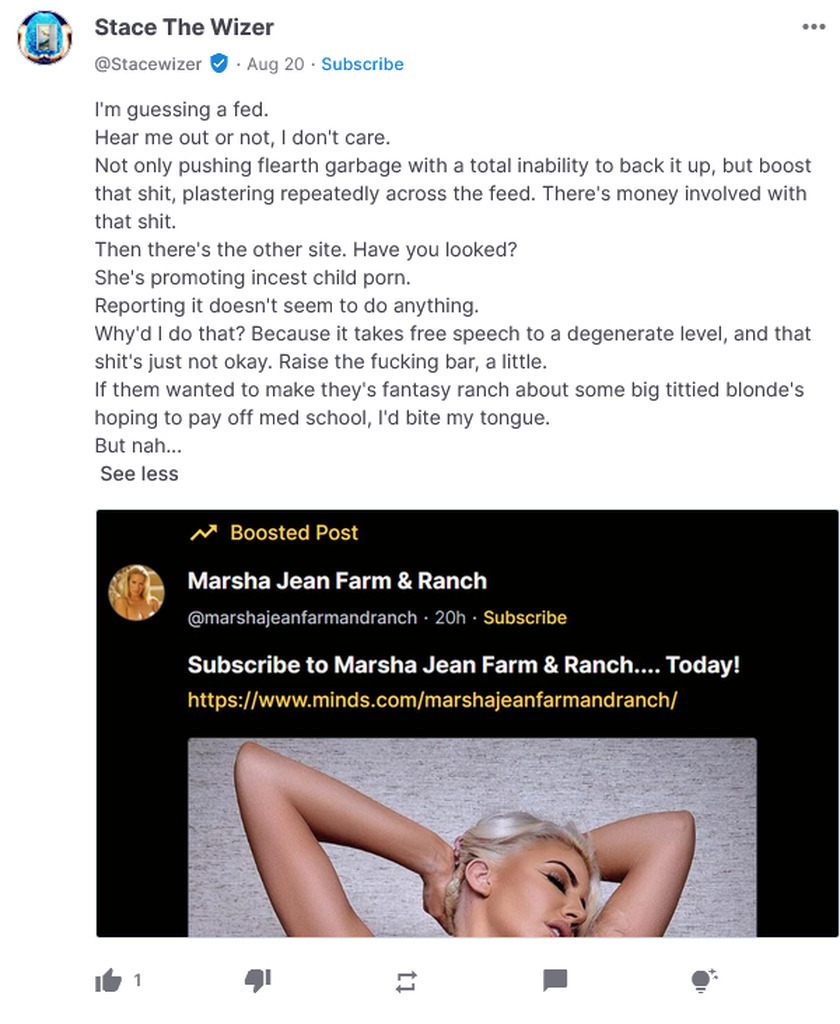This screenshot has width=840, height=1024.
Task: Open the minds.com/marshajeanfarmandranch link
Action: (x=432, y=700)
